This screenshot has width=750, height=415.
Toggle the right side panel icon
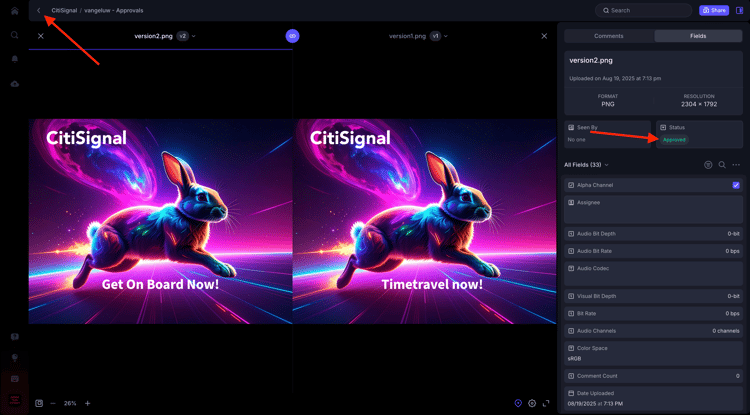[x=739, y=10]
